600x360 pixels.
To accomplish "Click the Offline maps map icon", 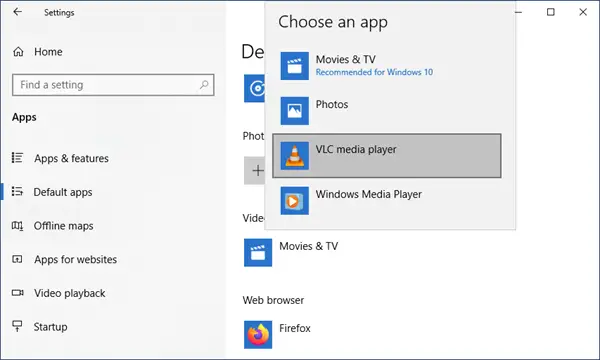I will coord(18,226).
